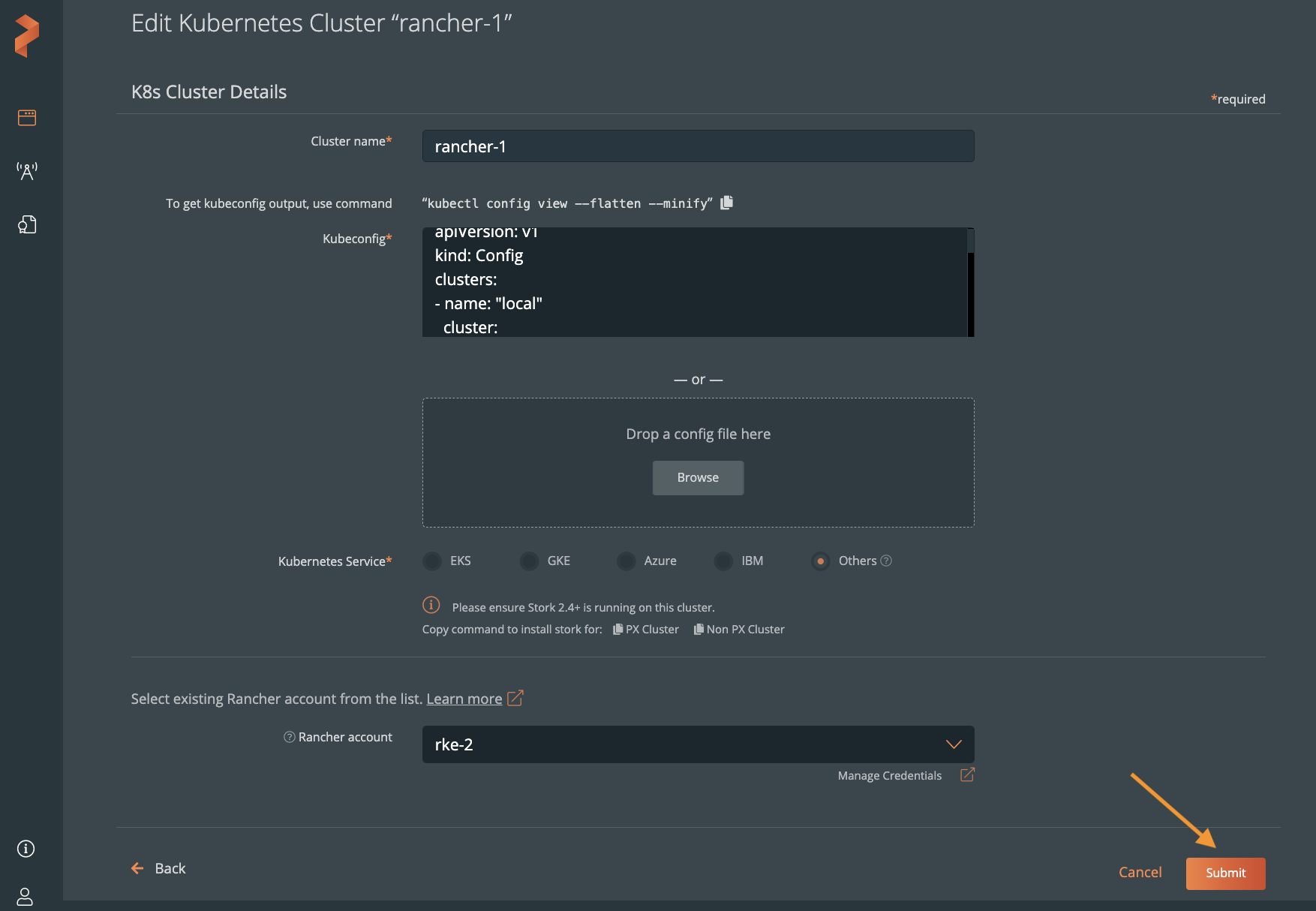Copy the kubectl config view command
This screenshot has height=911, width=1316.
(726, 203)
